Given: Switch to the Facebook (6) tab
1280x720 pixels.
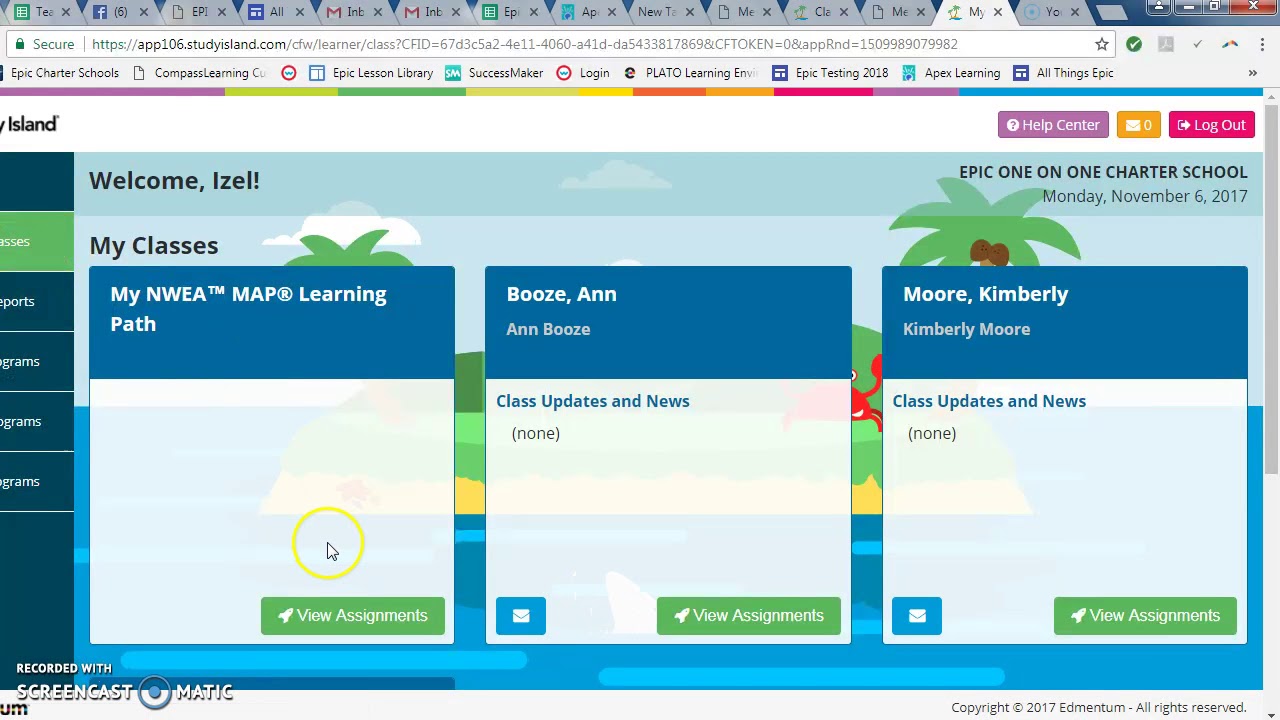Looking at the screenshot, I should tap(120, 12).
